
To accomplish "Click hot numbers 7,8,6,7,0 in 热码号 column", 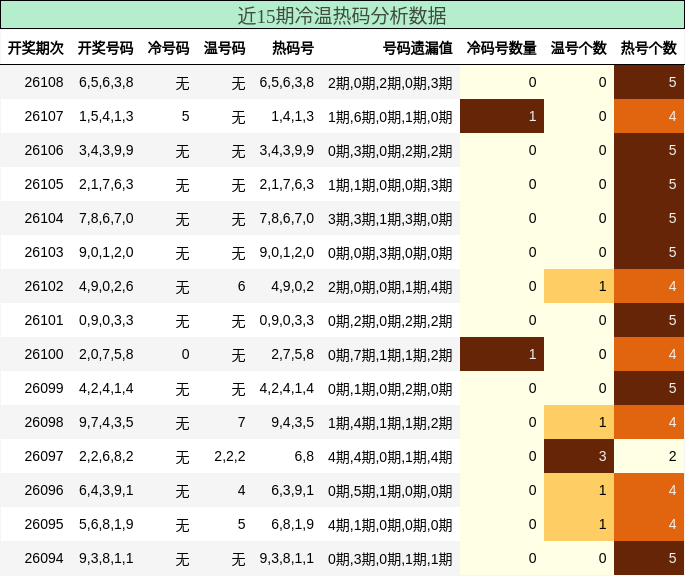I will click(x=287, y=218).
